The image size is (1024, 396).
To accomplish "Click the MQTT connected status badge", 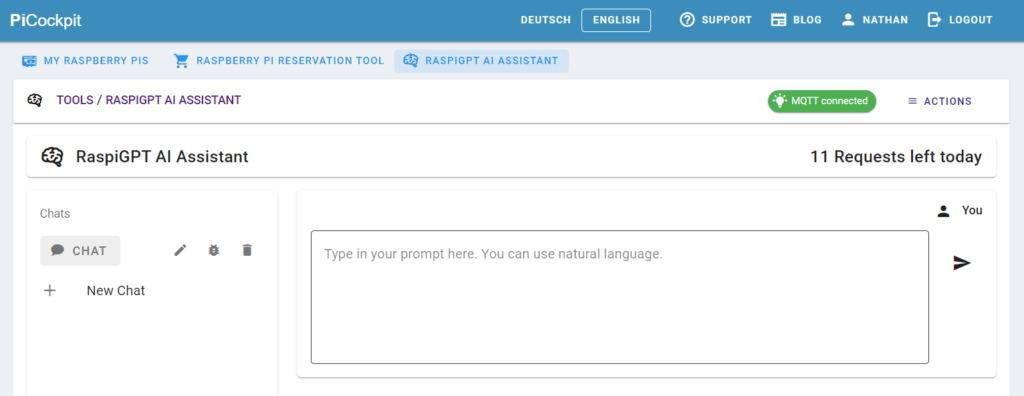I will [x=822, y=101].
